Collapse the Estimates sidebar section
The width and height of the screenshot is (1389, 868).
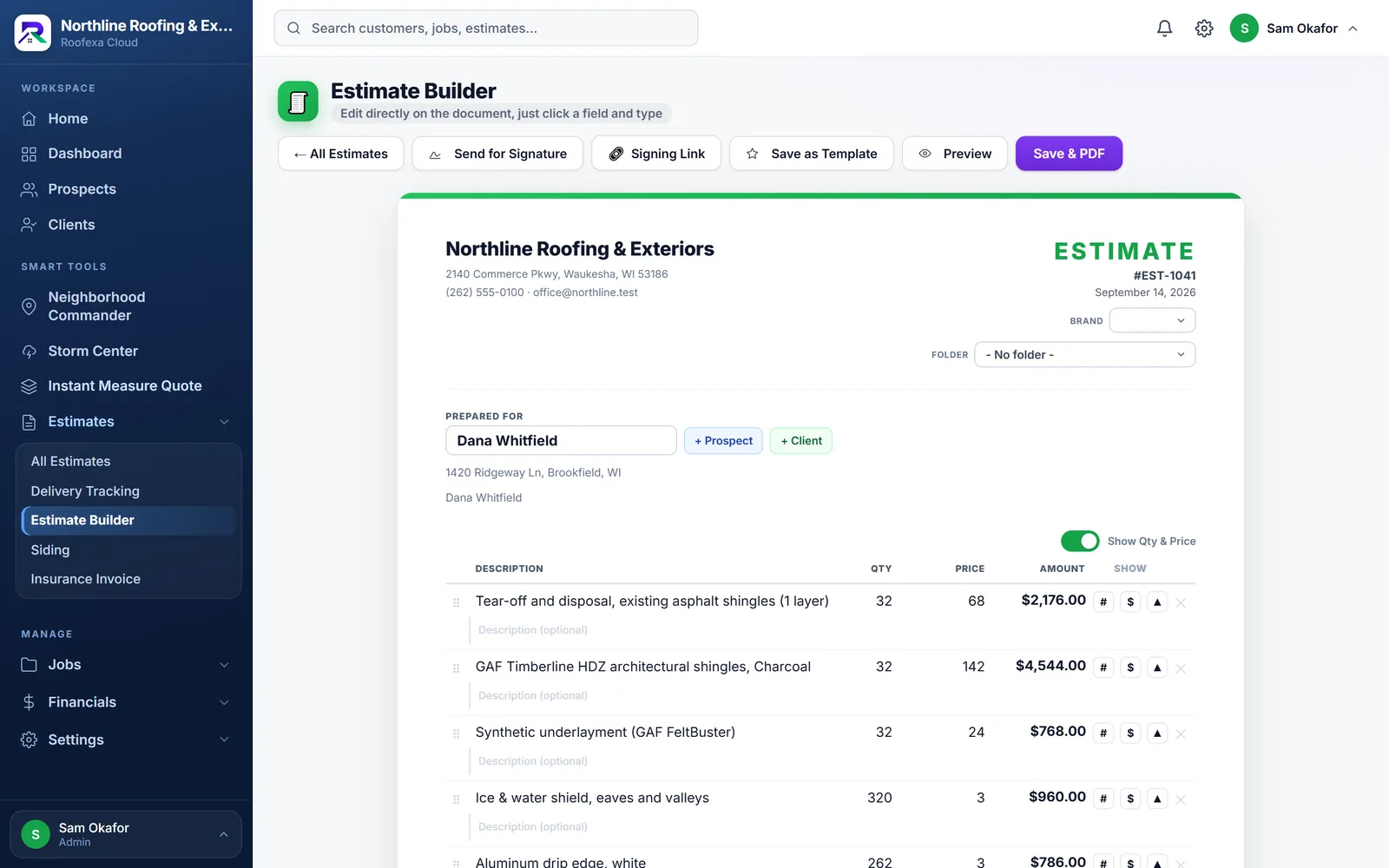(224, 422)
